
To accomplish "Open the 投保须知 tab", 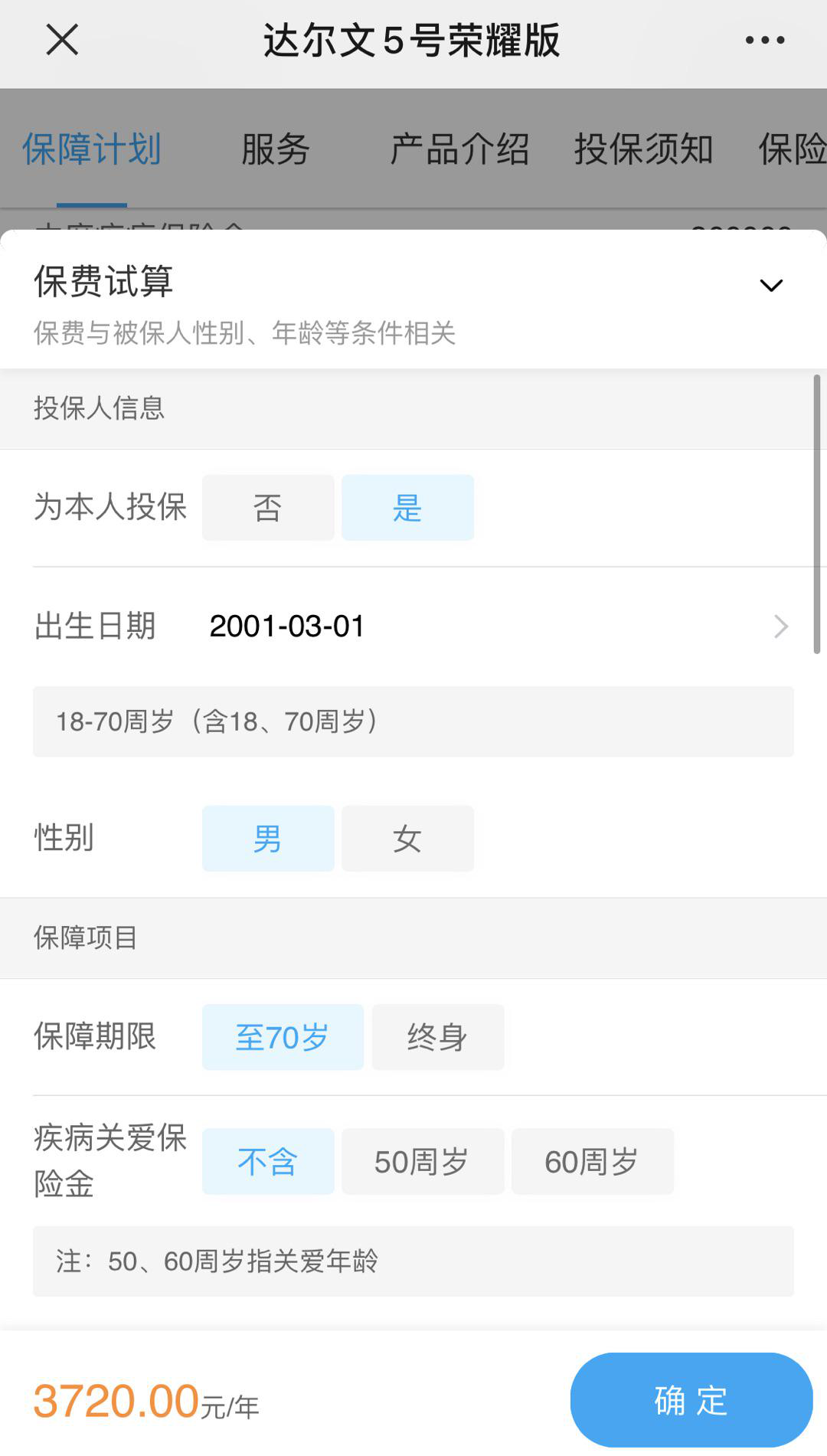I will (x=643, y=149).
